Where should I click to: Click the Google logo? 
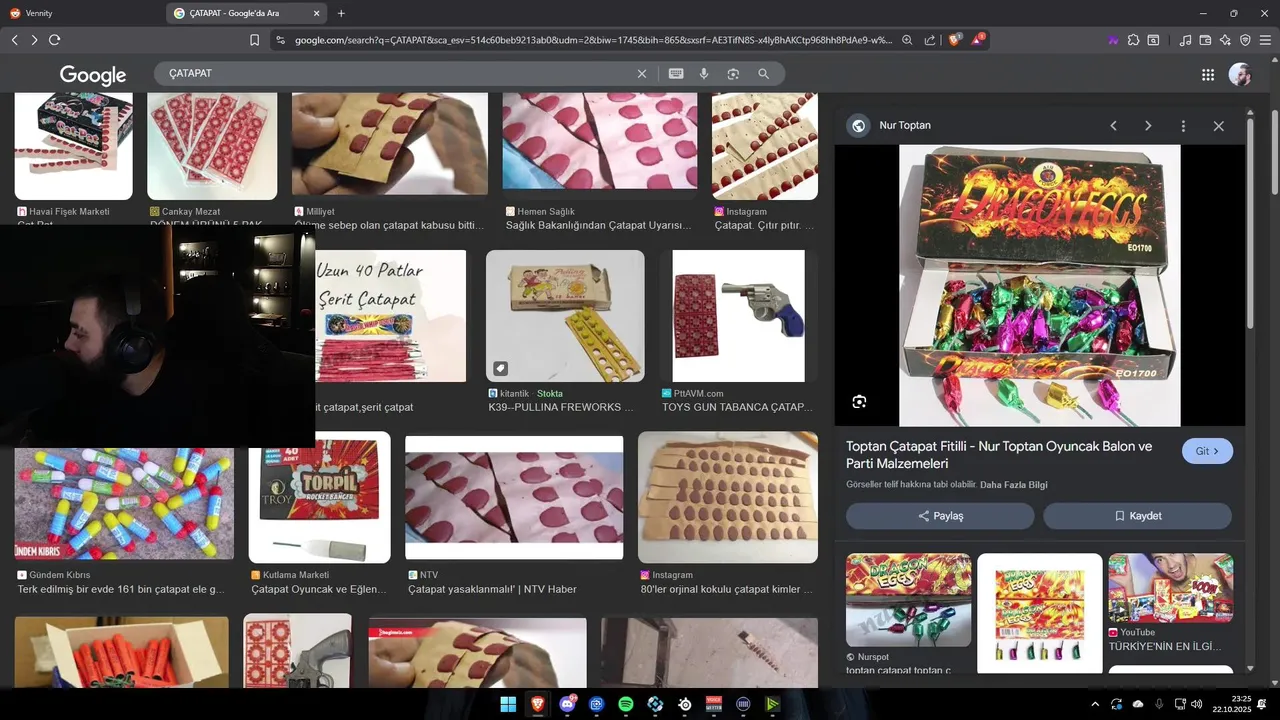[x=93, y=75]
